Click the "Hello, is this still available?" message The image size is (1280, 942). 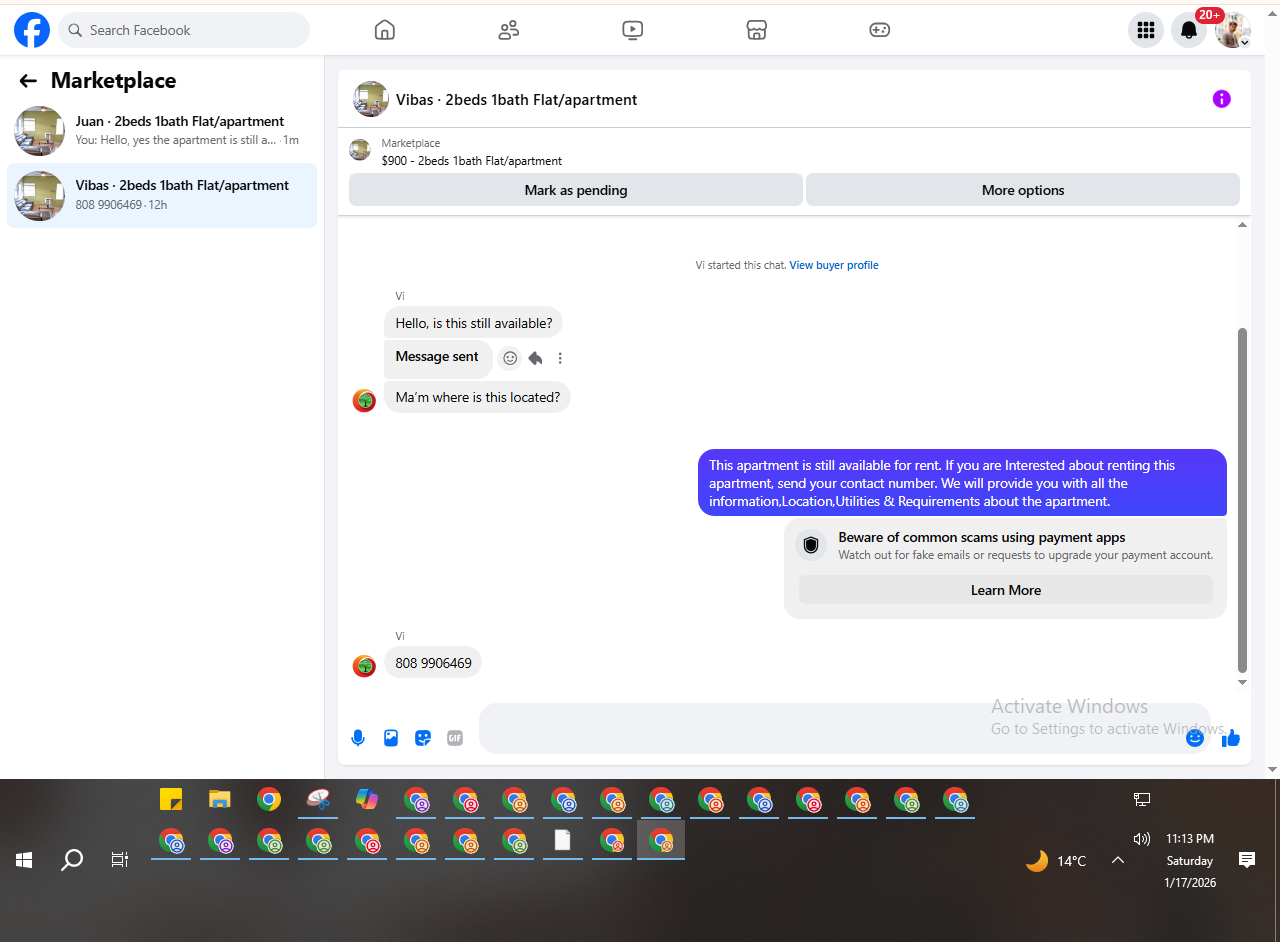pos(474,323)
